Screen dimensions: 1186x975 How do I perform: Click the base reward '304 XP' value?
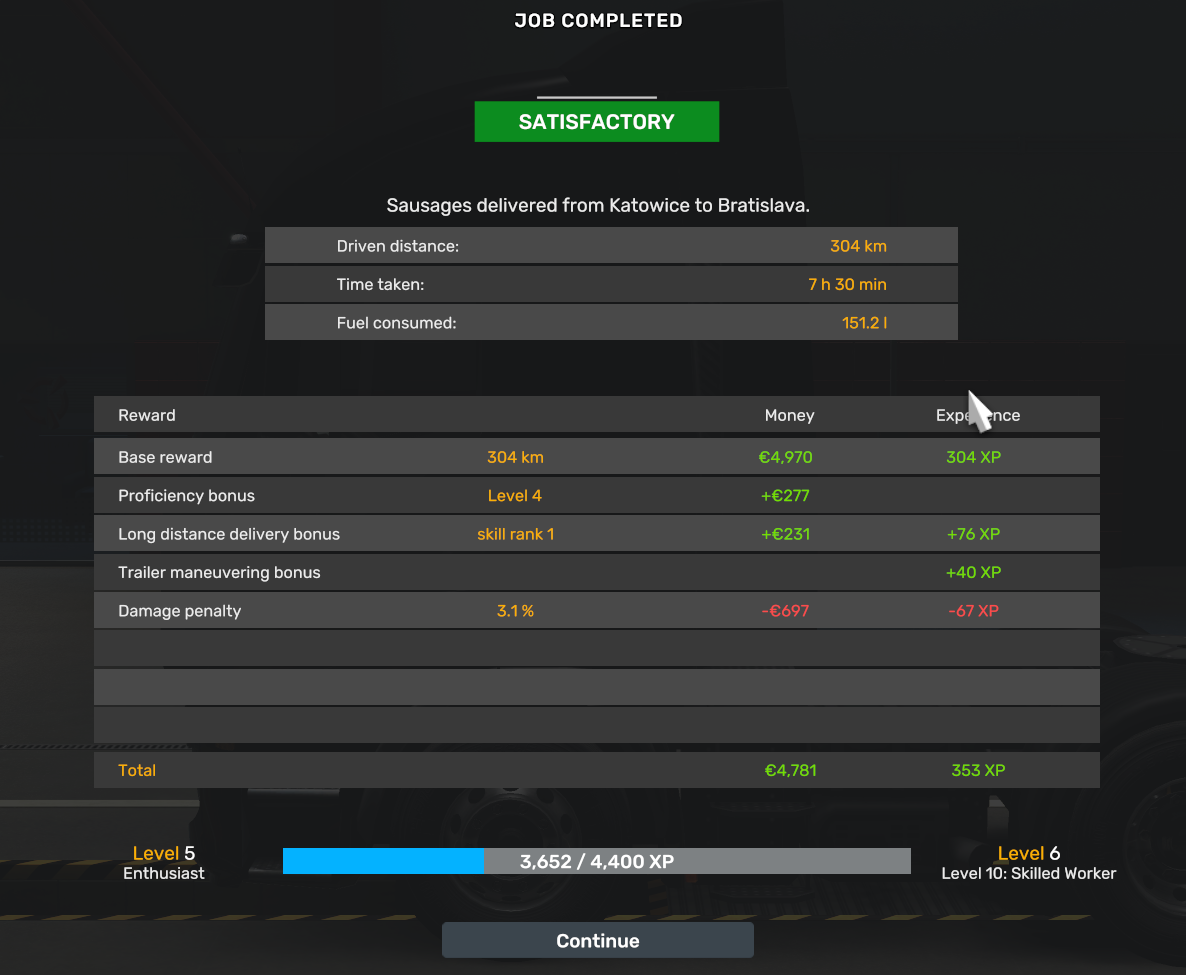(973, 457)
